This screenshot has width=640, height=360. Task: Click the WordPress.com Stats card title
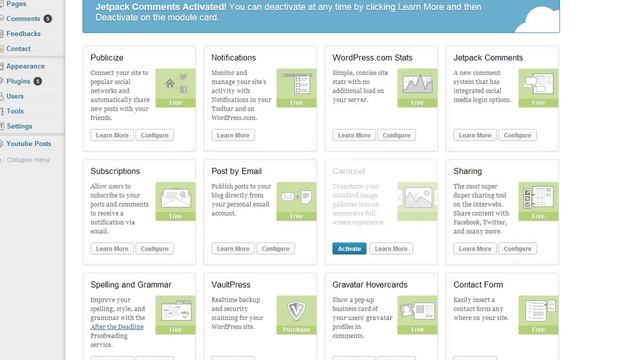point(372,58)
